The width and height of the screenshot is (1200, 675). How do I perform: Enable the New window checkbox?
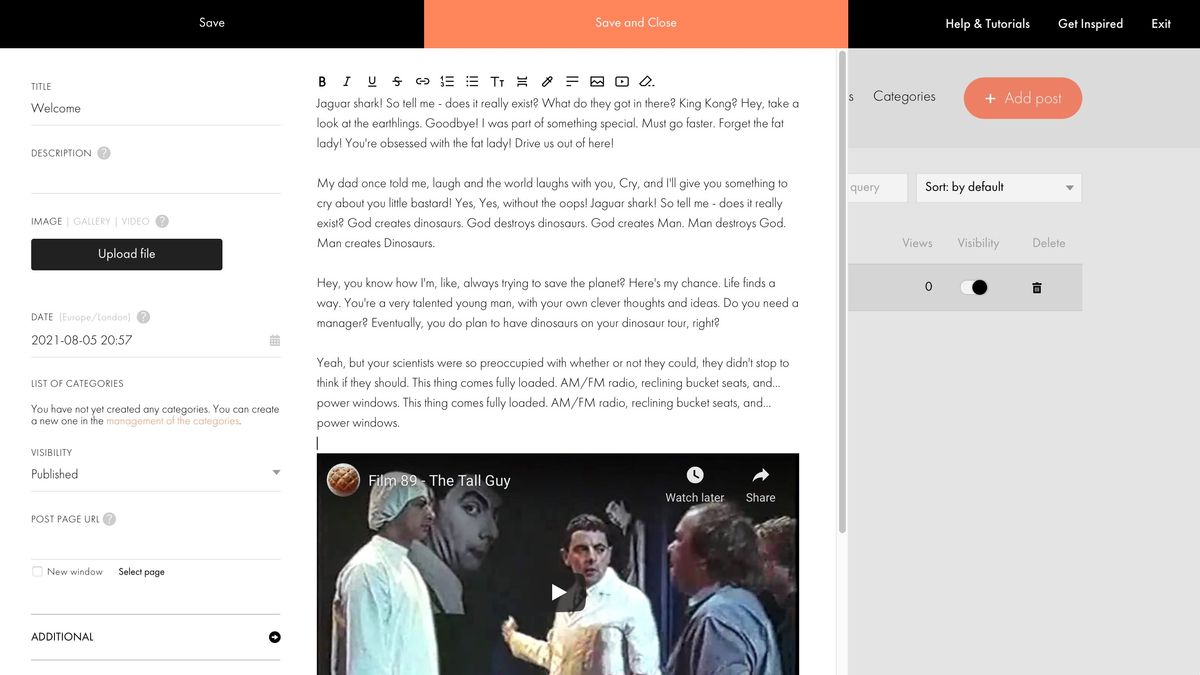(x=36, y=570)
